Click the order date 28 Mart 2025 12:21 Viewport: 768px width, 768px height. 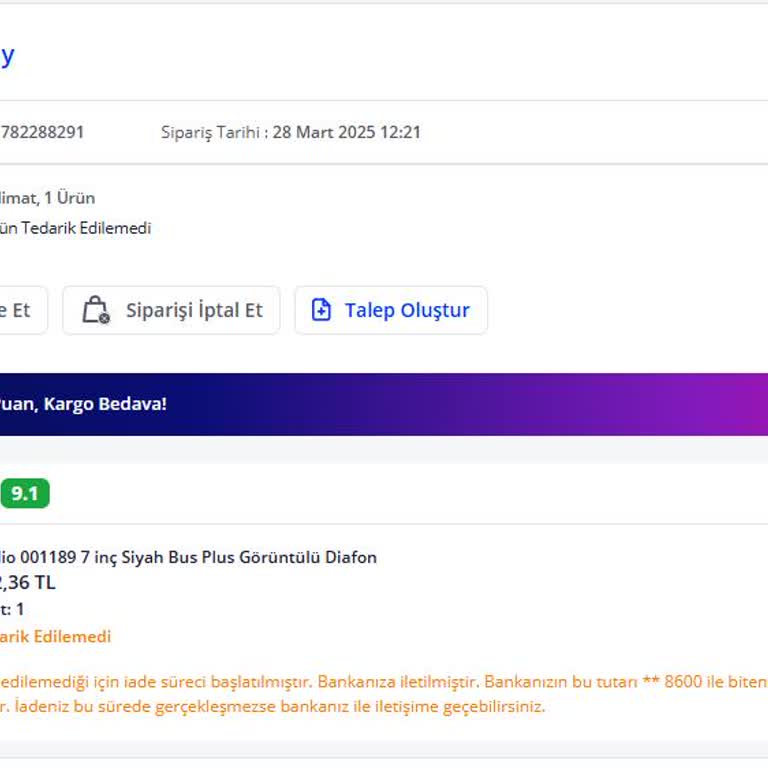point(346,132)
